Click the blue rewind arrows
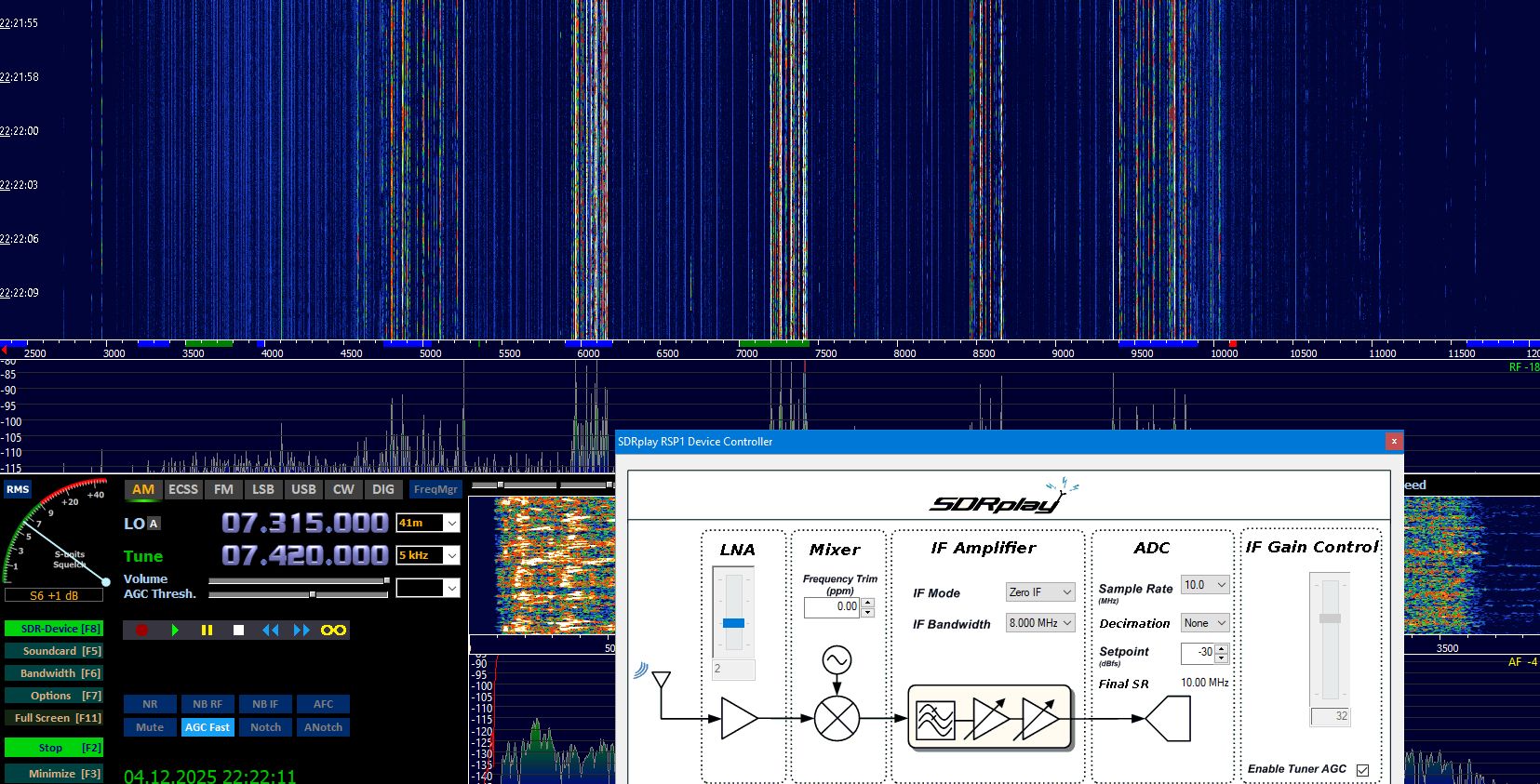This screenshot has height=784, width=1540. coord(270,631)
